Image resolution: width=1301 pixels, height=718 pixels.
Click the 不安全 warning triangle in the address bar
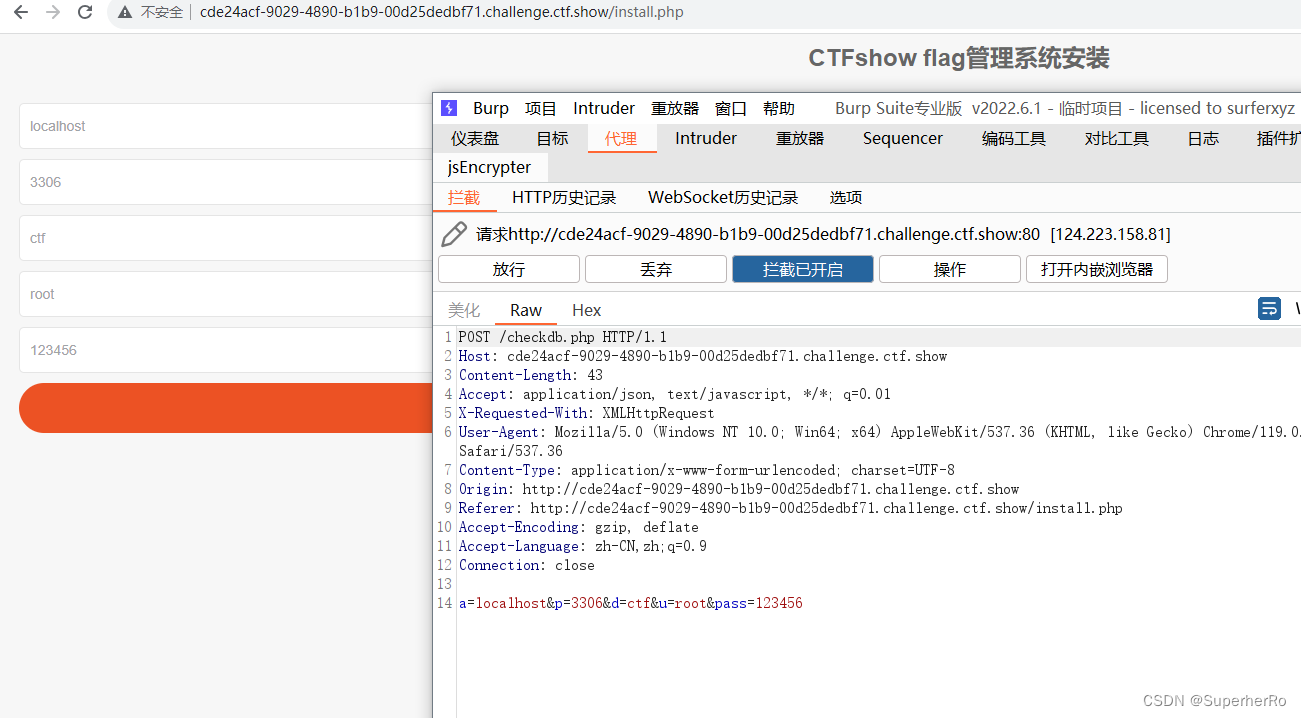click(124, 12)
